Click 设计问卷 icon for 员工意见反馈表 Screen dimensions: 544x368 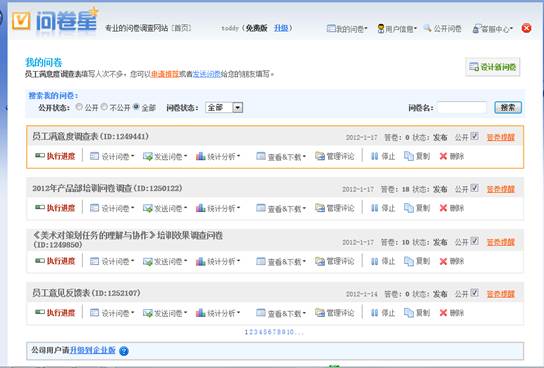pos(94,313)
